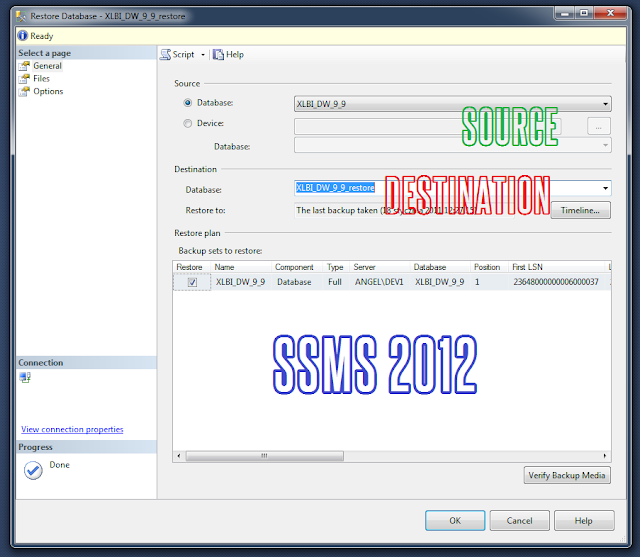The width and height of the screenshot is (640, 557).
Task: Expand the destination Database dropdown
Action: (605, 189)
